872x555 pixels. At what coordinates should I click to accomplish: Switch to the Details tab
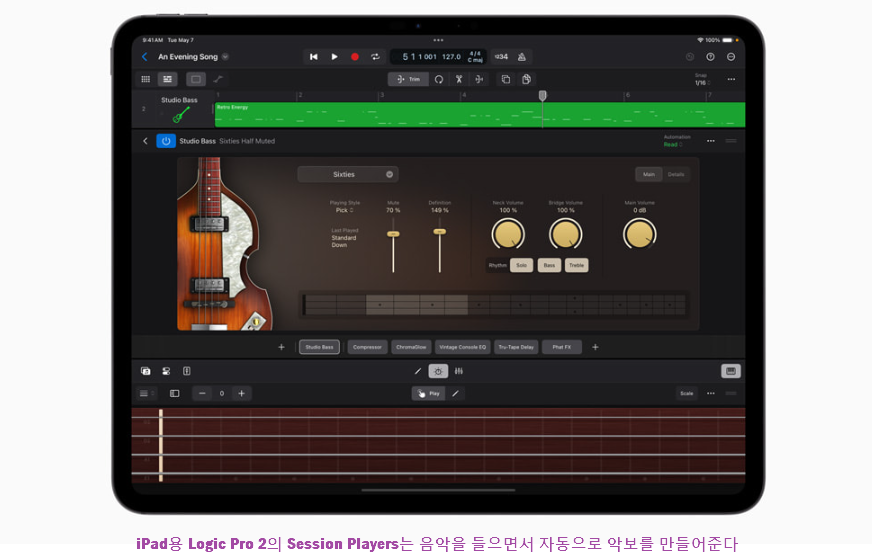(x=676, y=174)
